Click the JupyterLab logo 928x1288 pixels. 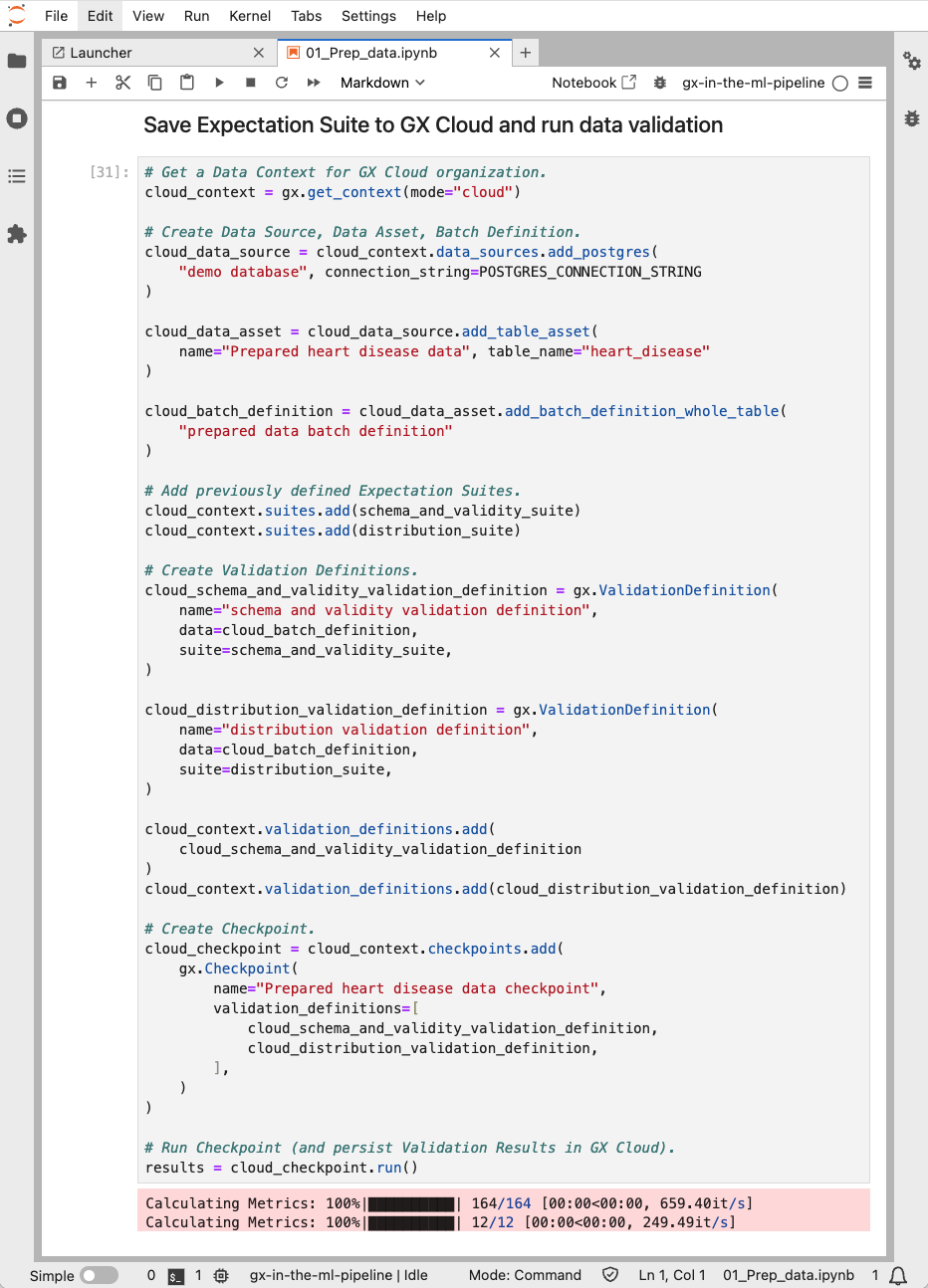[x=17, y=15]
